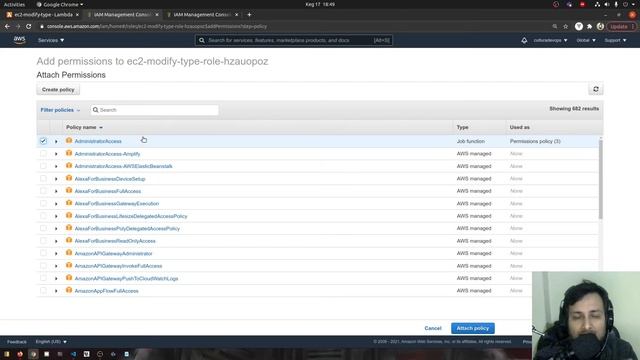
Task: Open the AmazonAPIGatewayPushToCloudWatchLogs link
Action: 126,279
